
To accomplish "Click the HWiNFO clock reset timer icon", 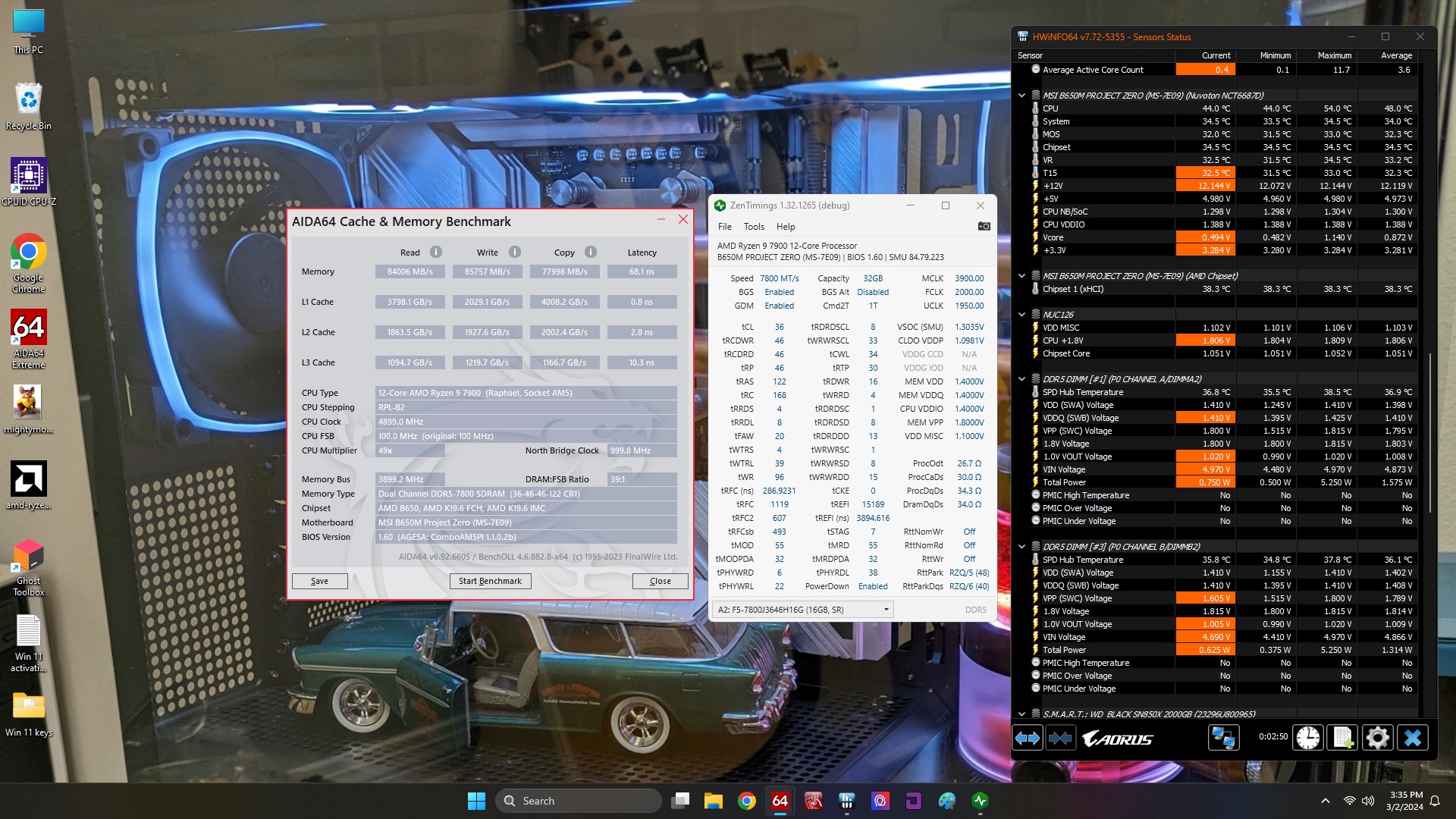I will (x=1307, y=737).
